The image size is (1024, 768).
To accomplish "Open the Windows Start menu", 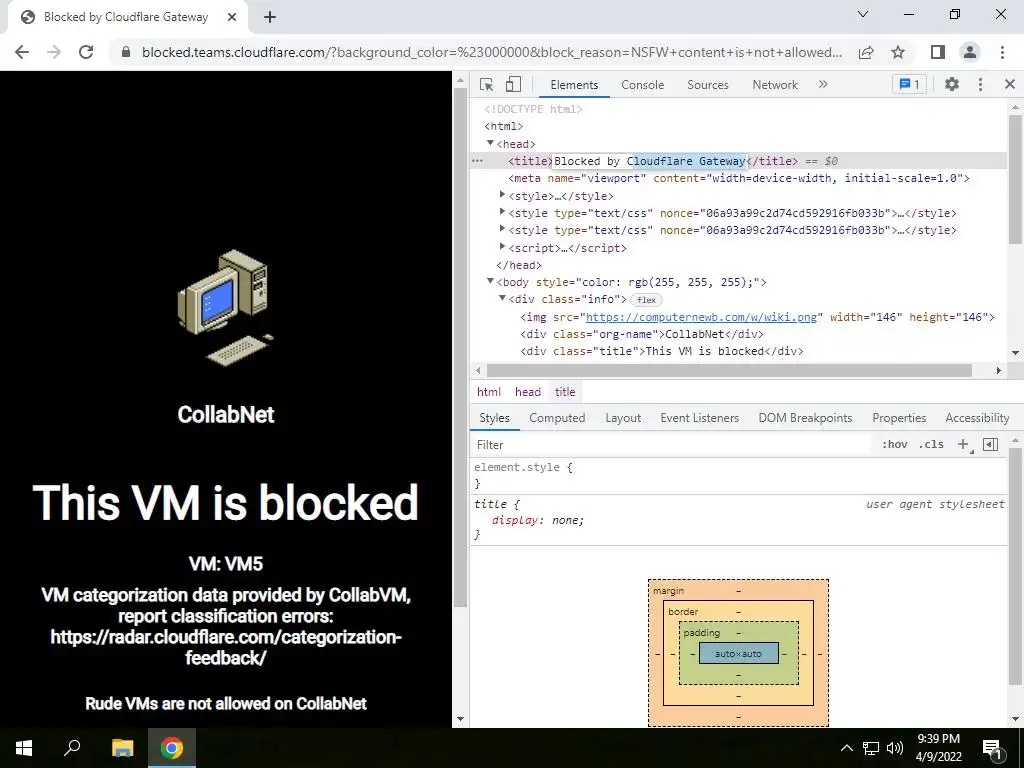I will (24, 748).
